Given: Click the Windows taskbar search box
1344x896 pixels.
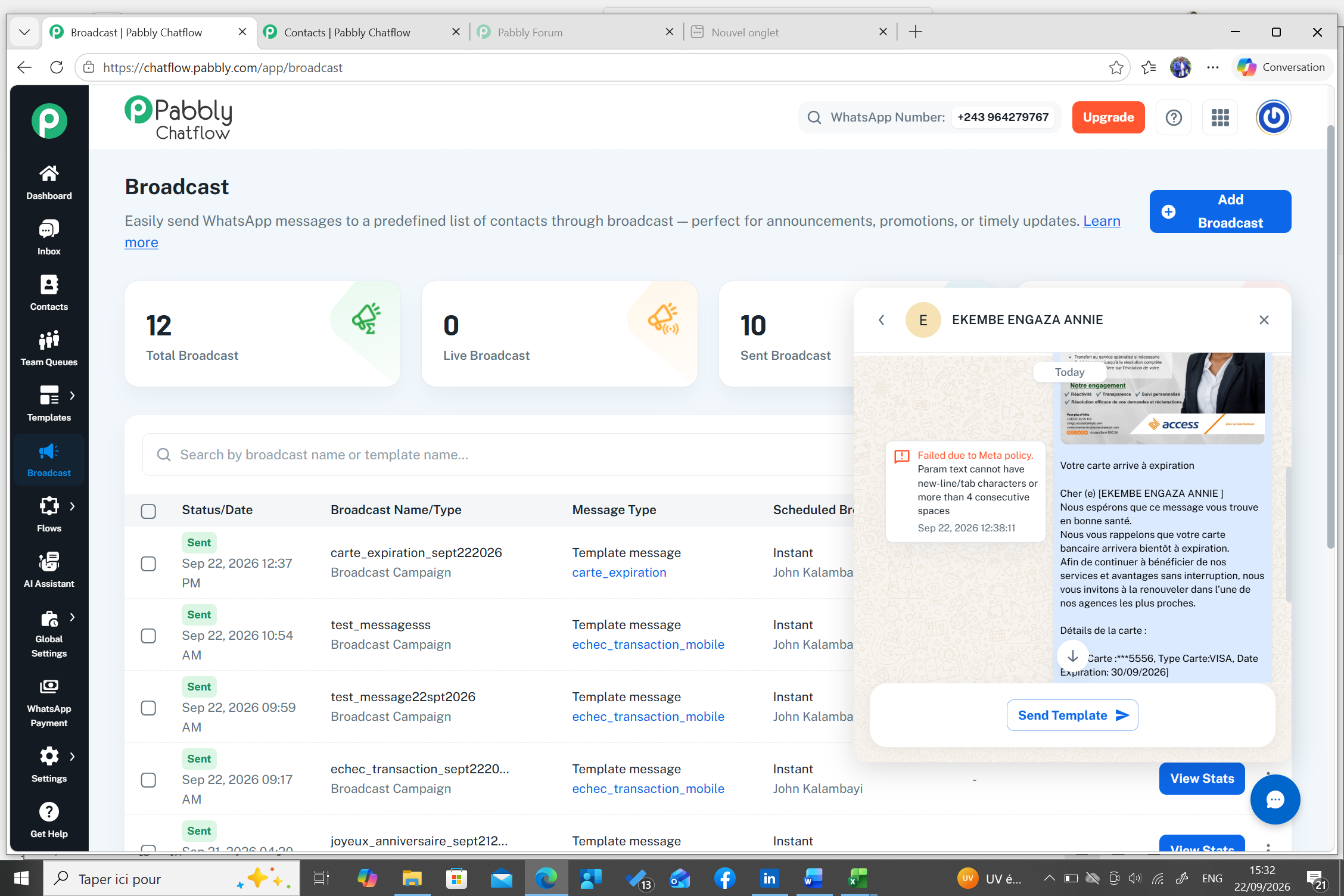Looking at the screenshot, I should [172, 878].
